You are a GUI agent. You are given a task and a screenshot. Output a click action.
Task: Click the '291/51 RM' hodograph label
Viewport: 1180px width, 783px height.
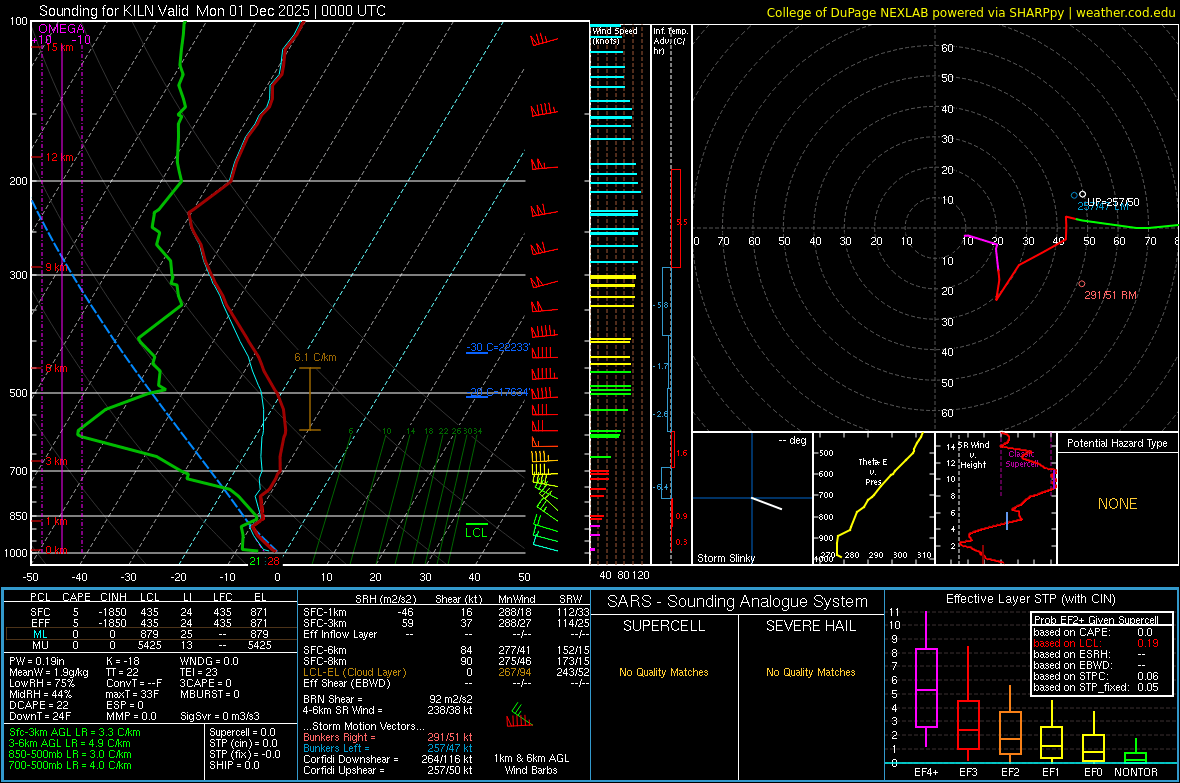pos(1110,295)
